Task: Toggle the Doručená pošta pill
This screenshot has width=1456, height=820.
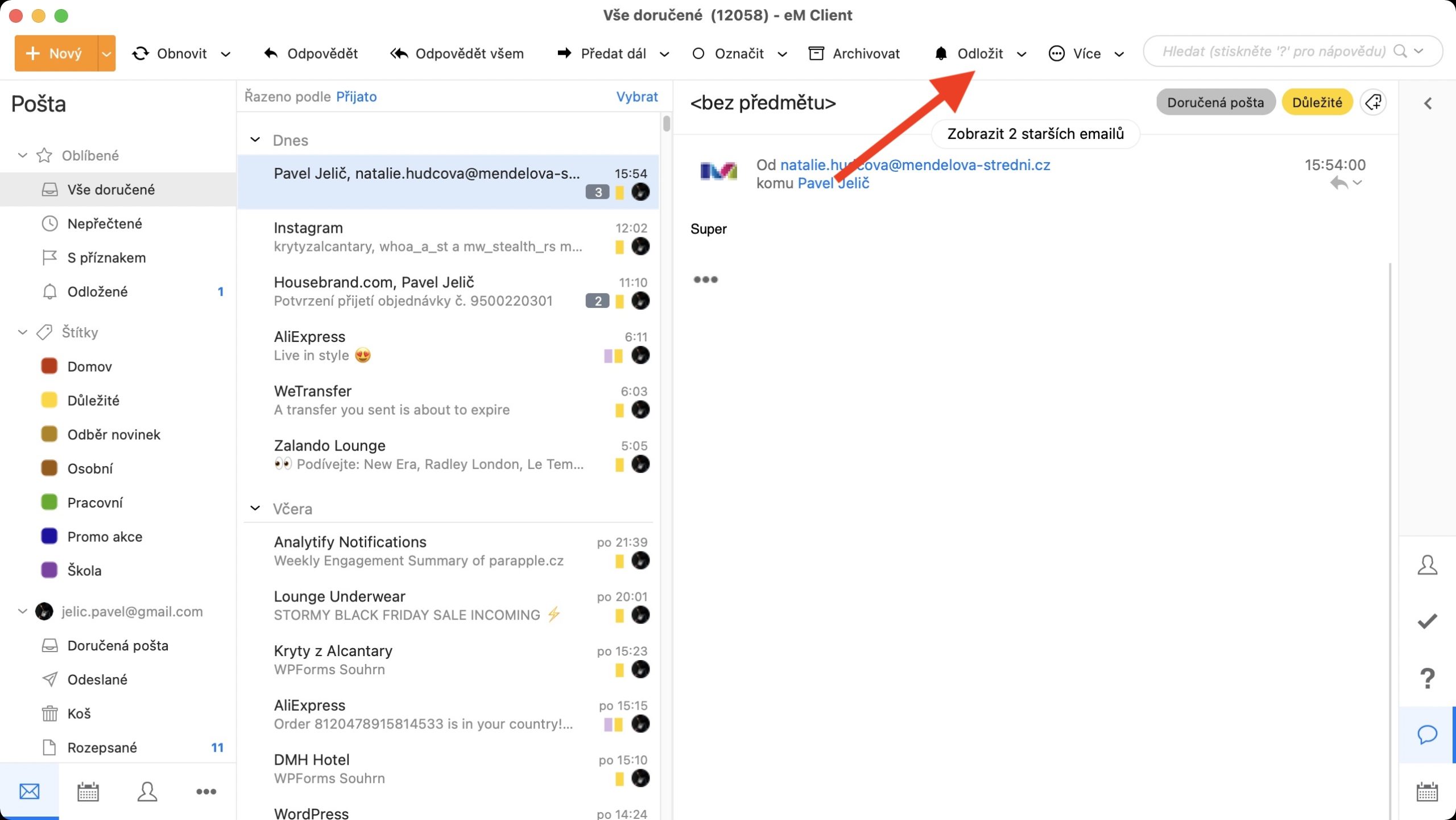Action: point(1215,102)
